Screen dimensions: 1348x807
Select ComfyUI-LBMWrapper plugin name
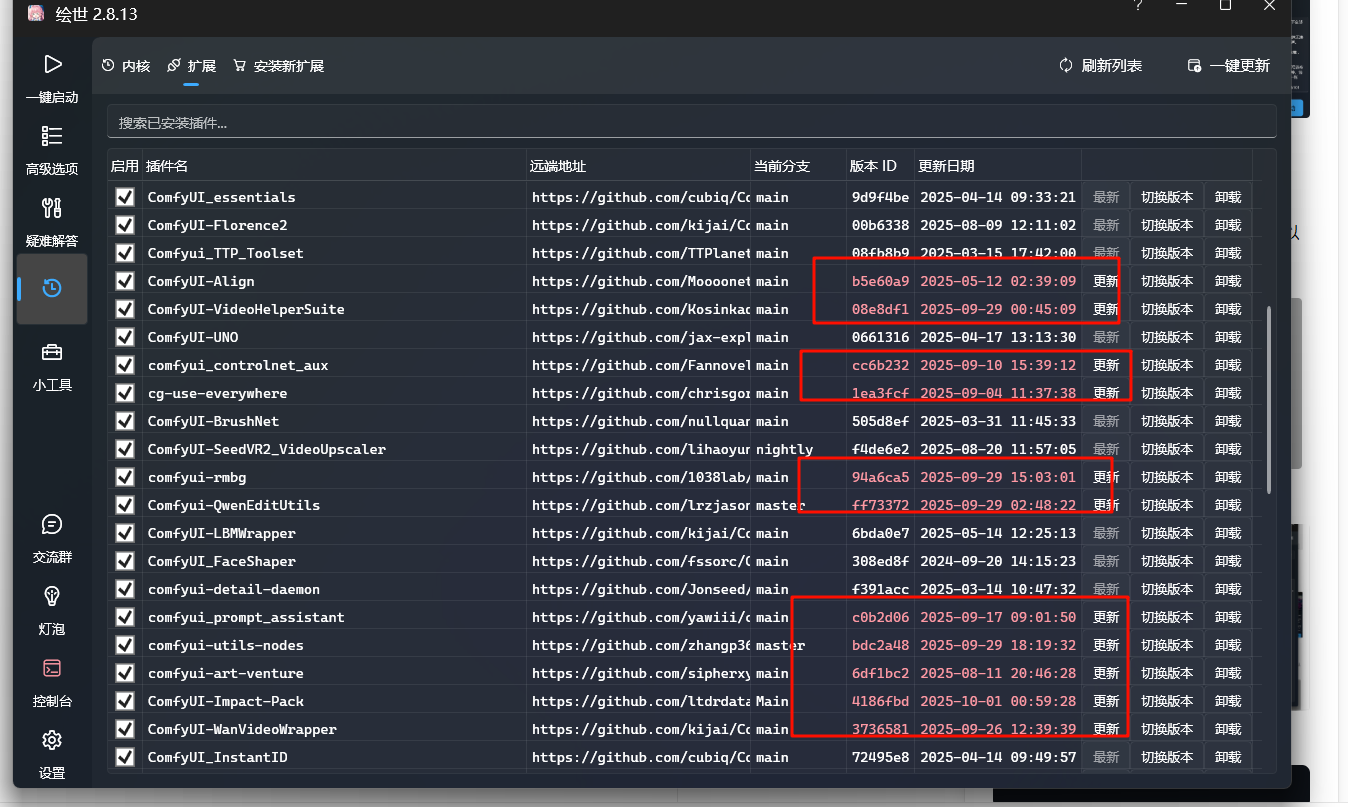222,533
